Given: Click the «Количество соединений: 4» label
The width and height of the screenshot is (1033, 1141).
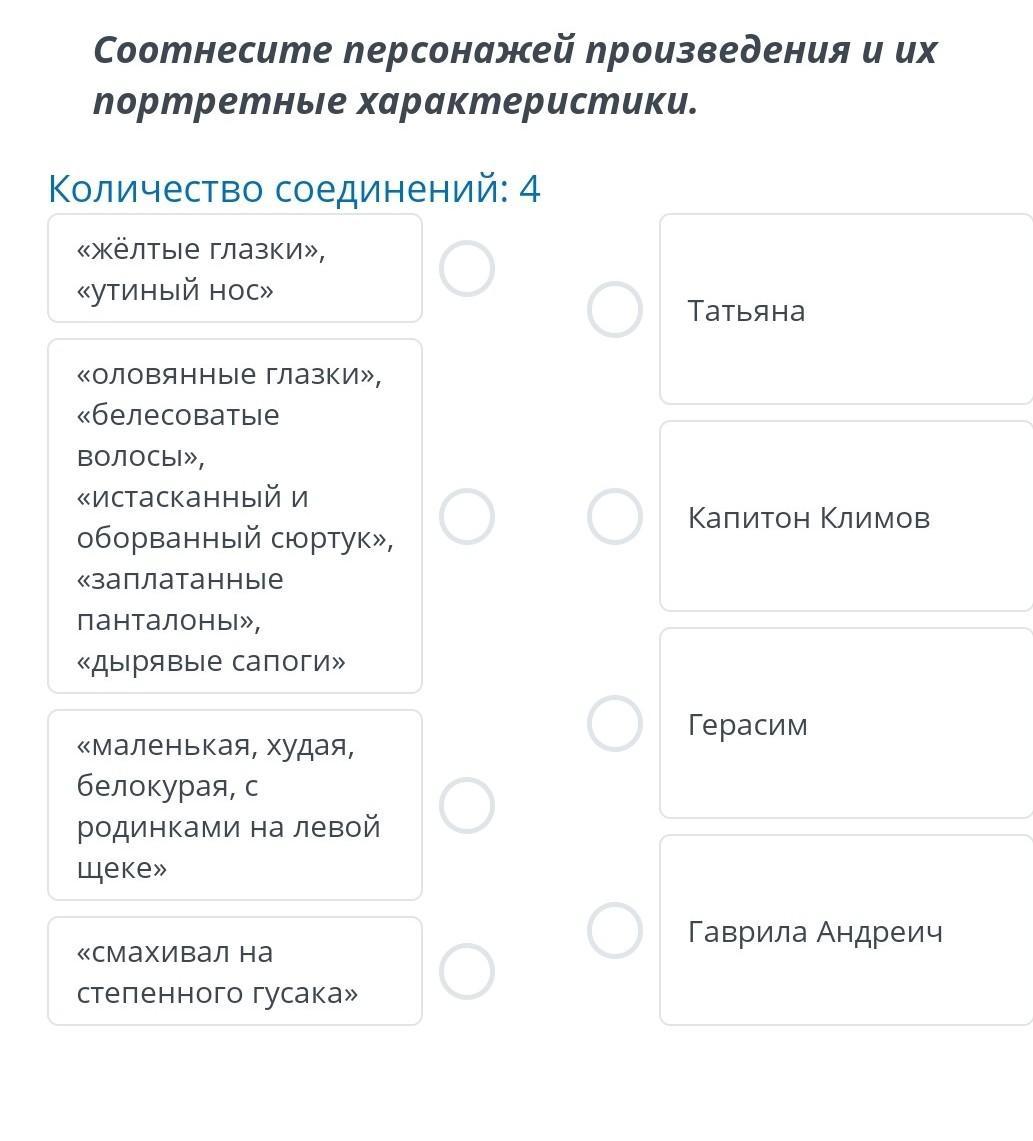Looking at the screenshot, I should 294,189.
